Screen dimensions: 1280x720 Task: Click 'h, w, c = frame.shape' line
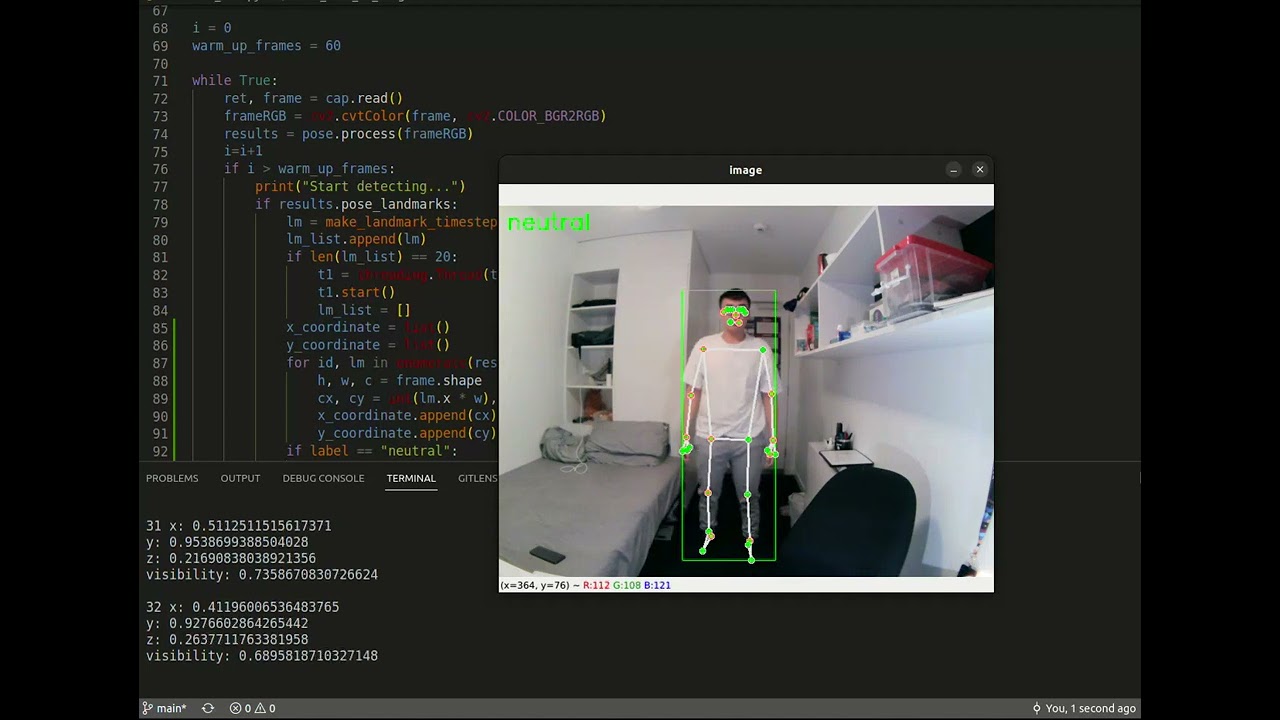(399, 381)
